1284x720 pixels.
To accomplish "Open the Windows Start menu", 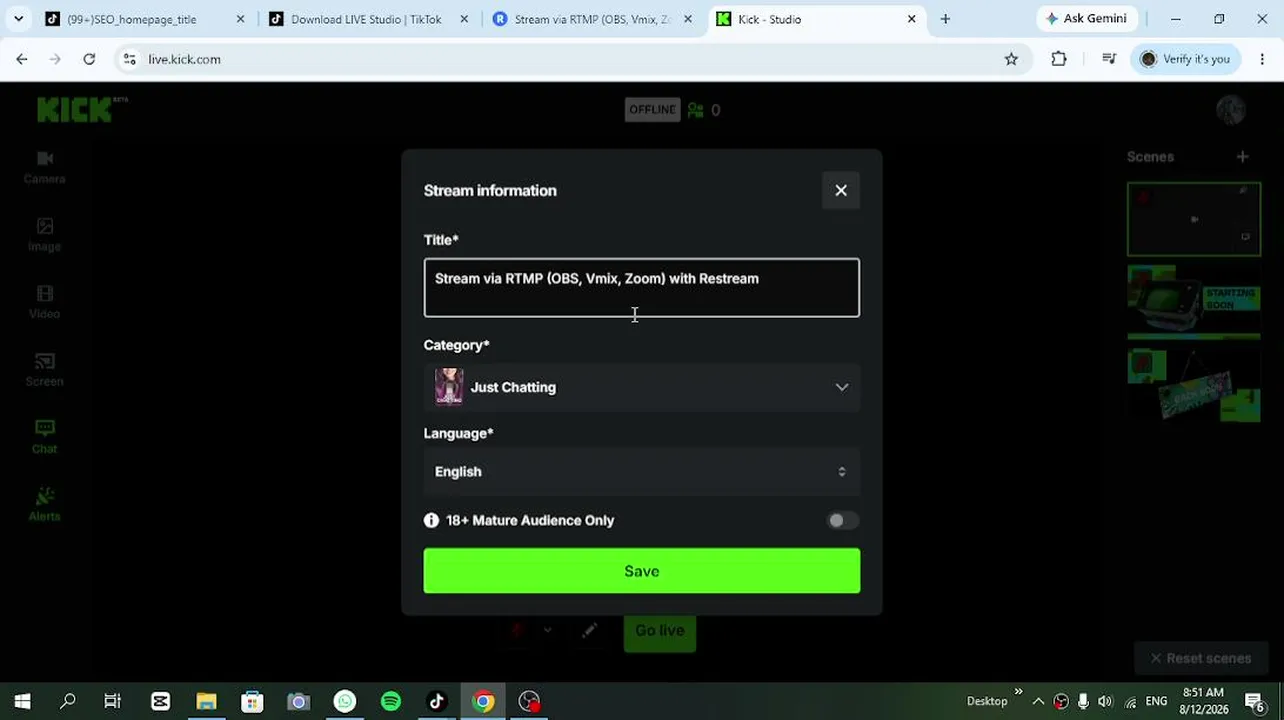I will tap(22, 701).
